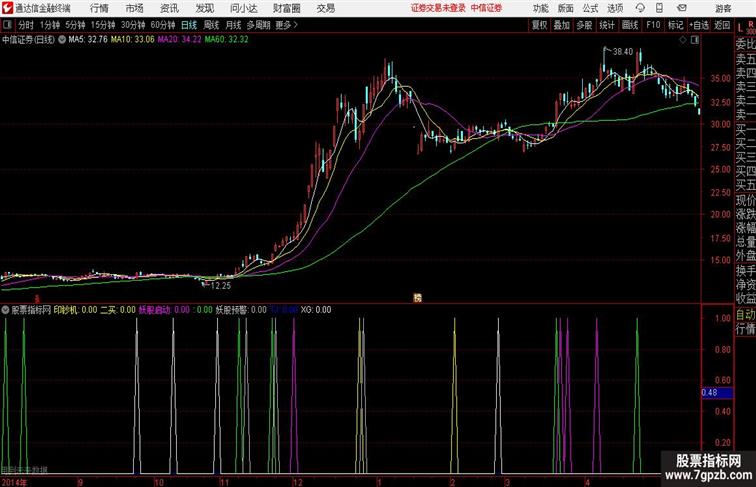Viewport: 756px width, 487px height.
Task: Add stock with the +自选 button
Action: click(x=699, y=25)
